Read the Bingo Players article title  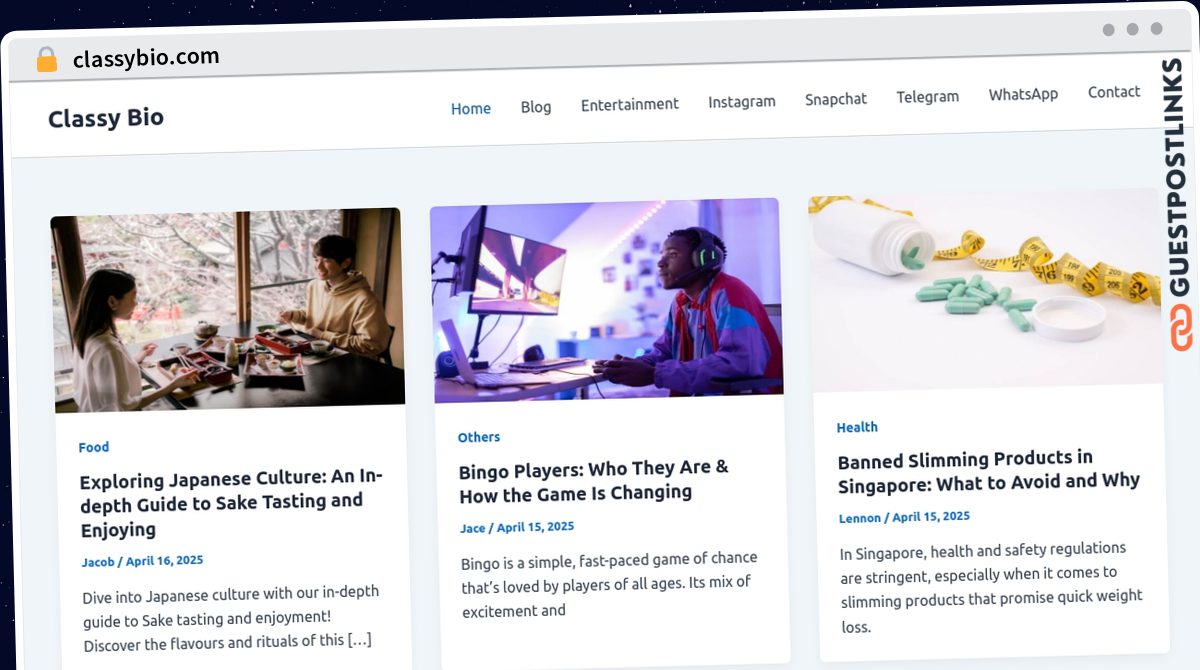point(594,480)
